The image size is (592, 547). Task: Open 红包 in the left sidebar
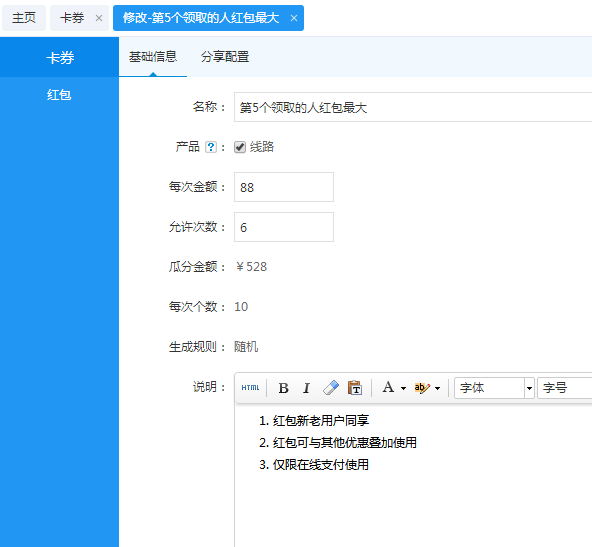point(59,94)
